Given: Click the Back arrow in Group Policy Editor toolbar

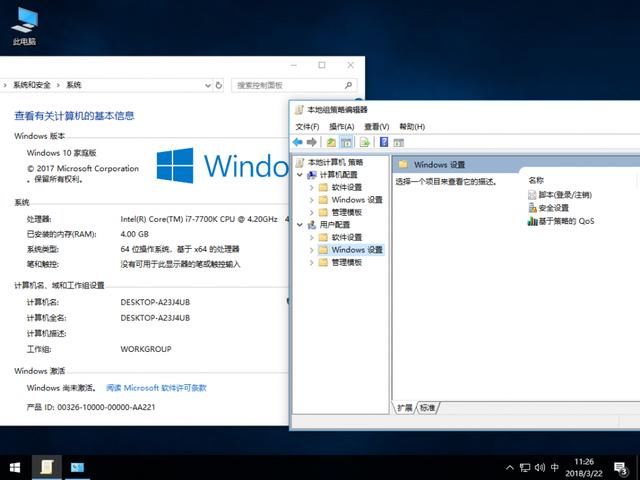Looking at the screenshot, I should [298, 142].
